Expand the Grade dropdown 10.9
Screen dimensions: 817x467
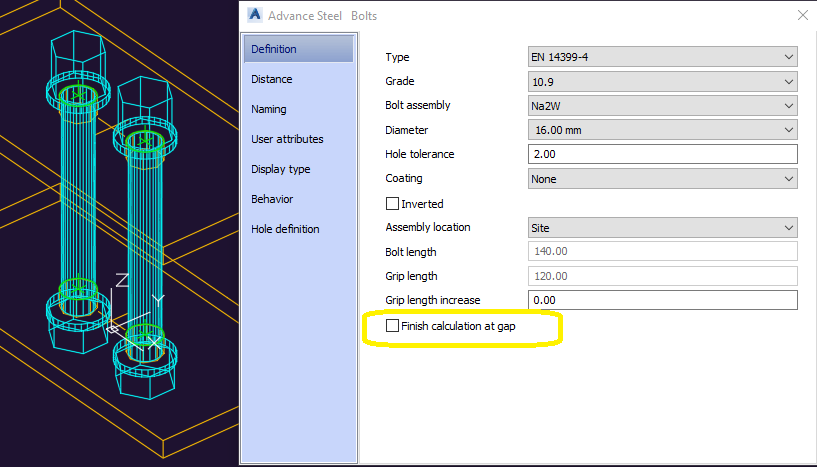[x=662, y=82]
